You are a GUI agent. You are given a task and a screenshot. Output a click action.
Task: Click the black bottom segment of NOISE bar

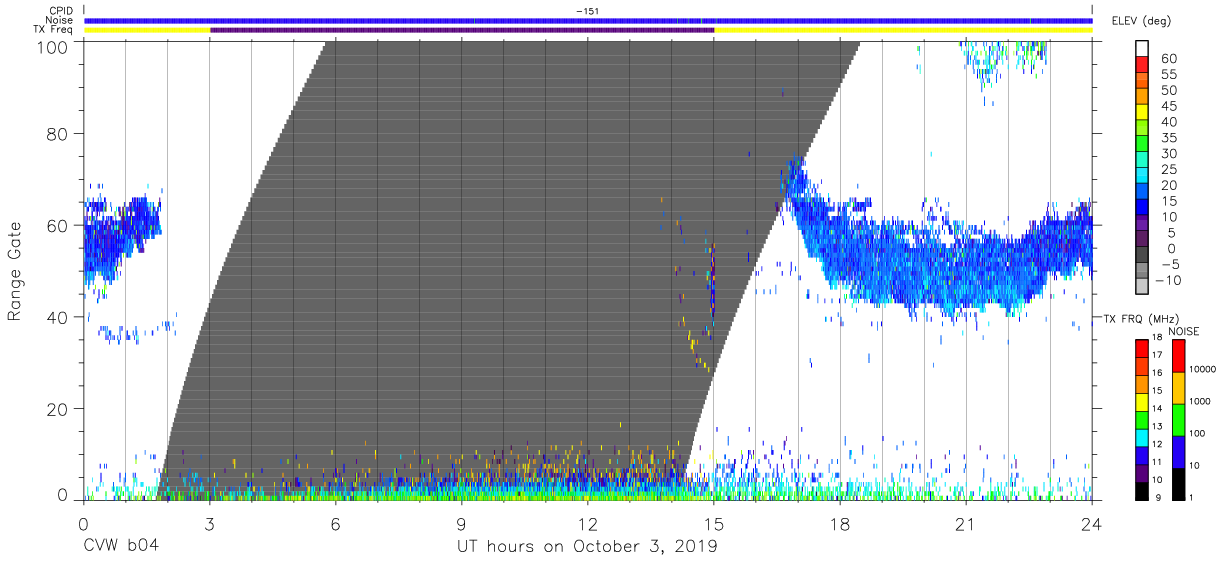tap(1179, 483)
